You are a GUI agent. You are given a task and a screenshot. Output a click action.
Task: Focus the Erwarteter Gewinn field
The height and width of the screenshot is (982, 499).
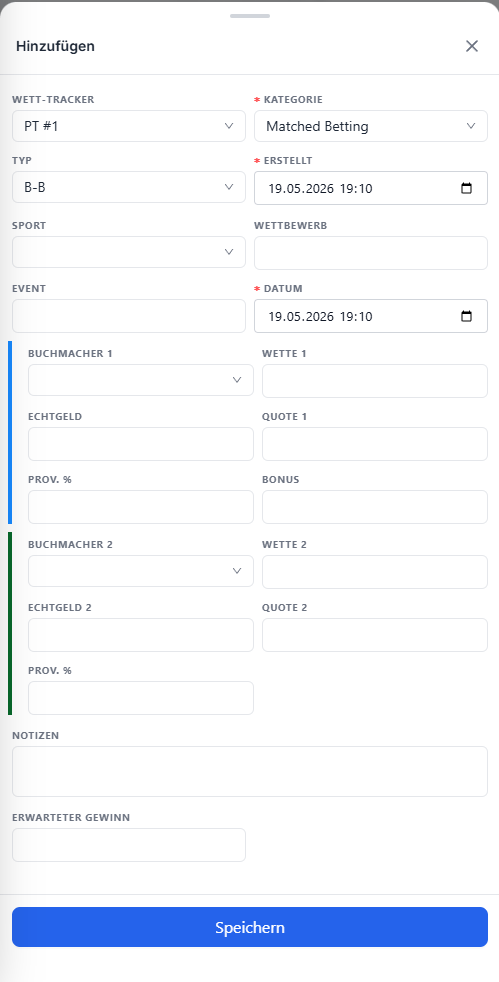click(x=129, y=845)
